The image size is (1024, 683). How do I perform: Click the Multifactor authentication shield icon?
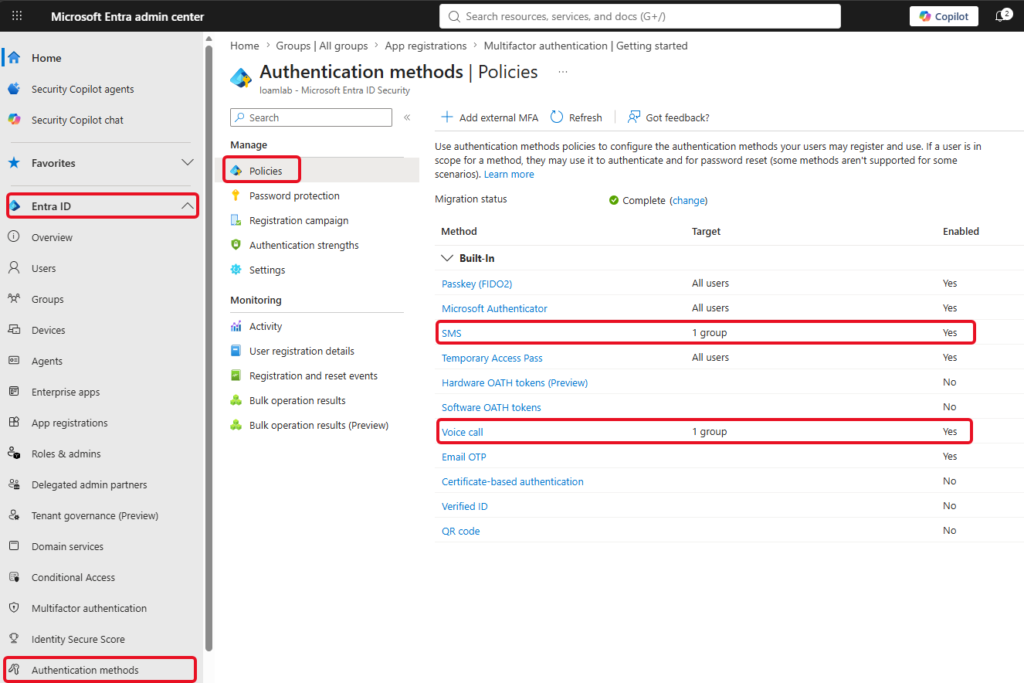tap(14, 607)
